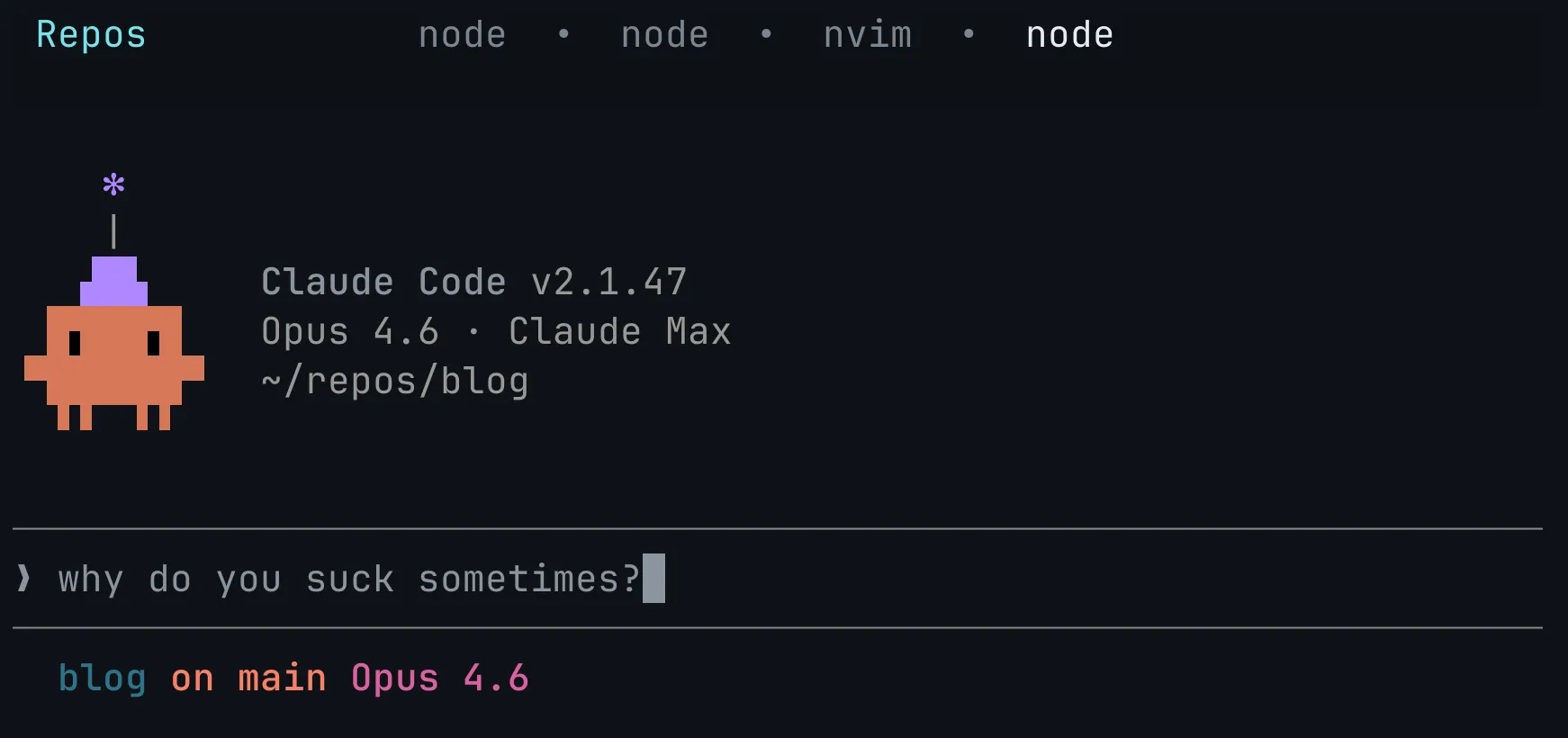Click the blog directory name in the status bar
Screen dimensions: 1568x738
101,678
